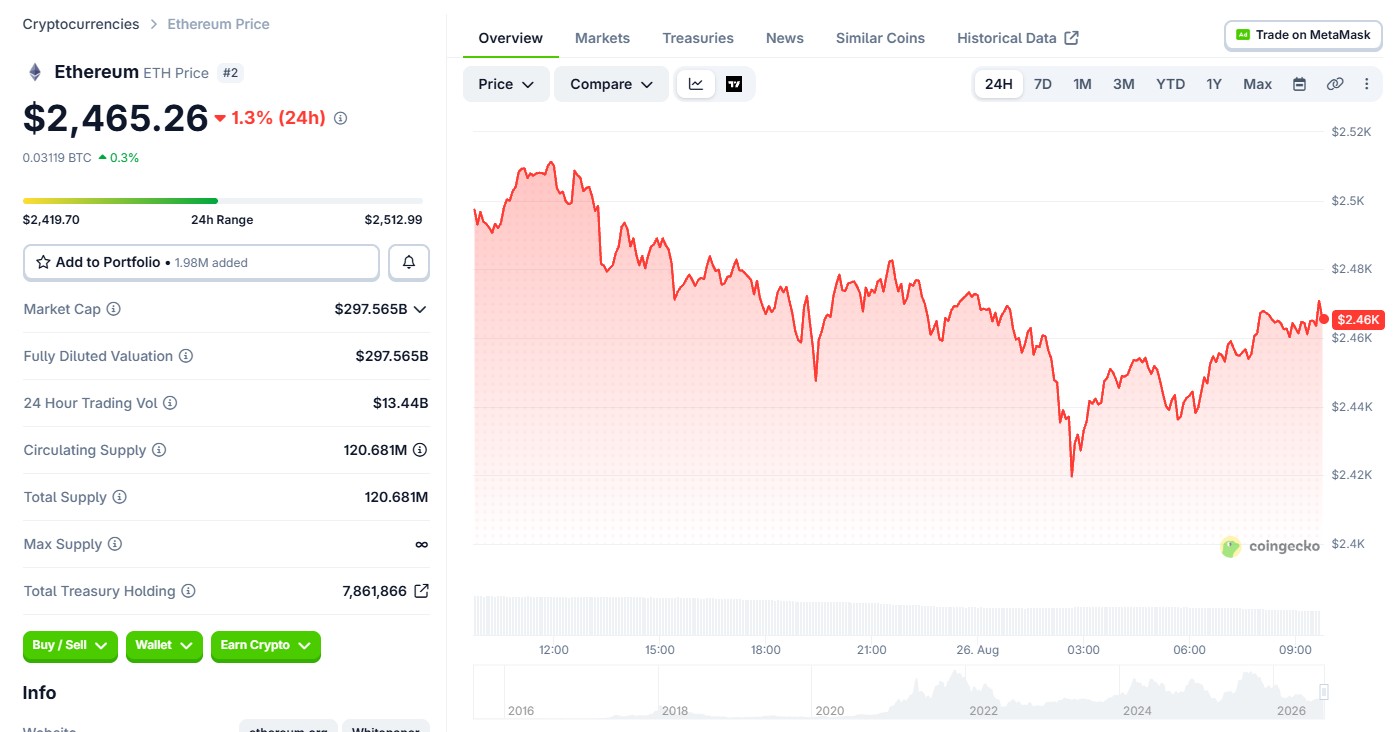Open the calendar date range picker

click(1299, 84)
